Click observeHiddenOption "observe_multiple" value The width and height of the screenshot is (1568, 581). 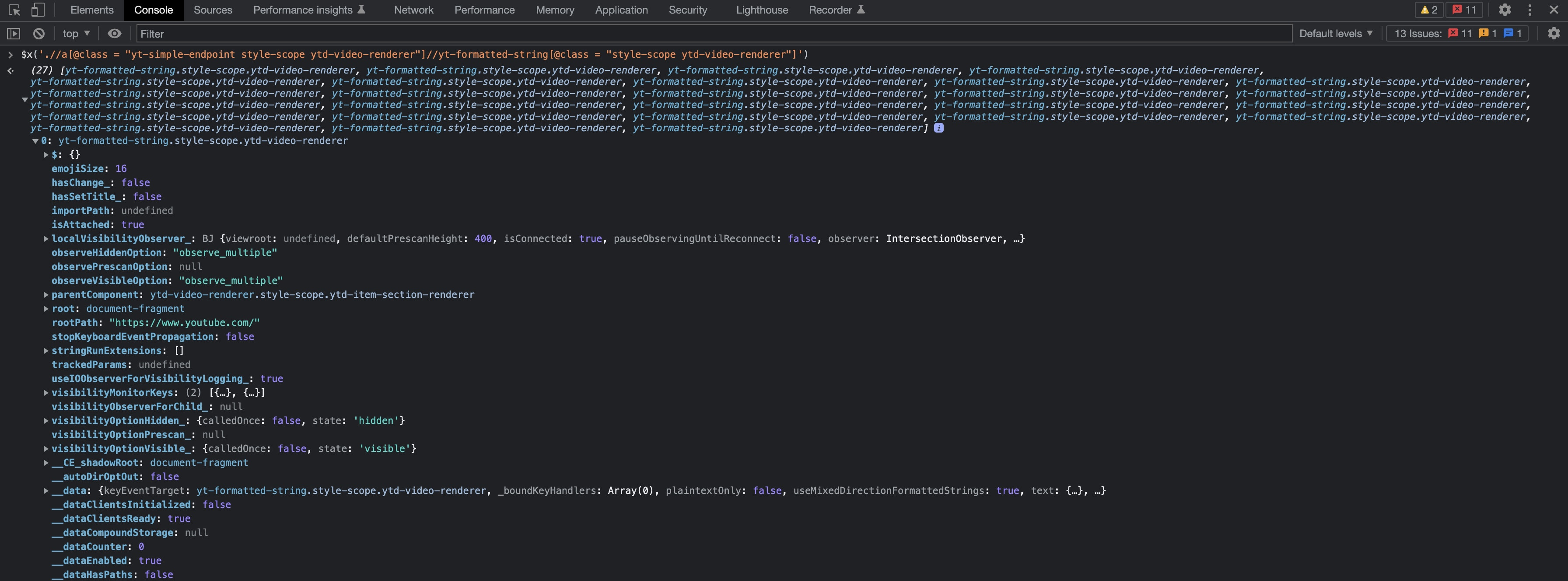[225, 252]
